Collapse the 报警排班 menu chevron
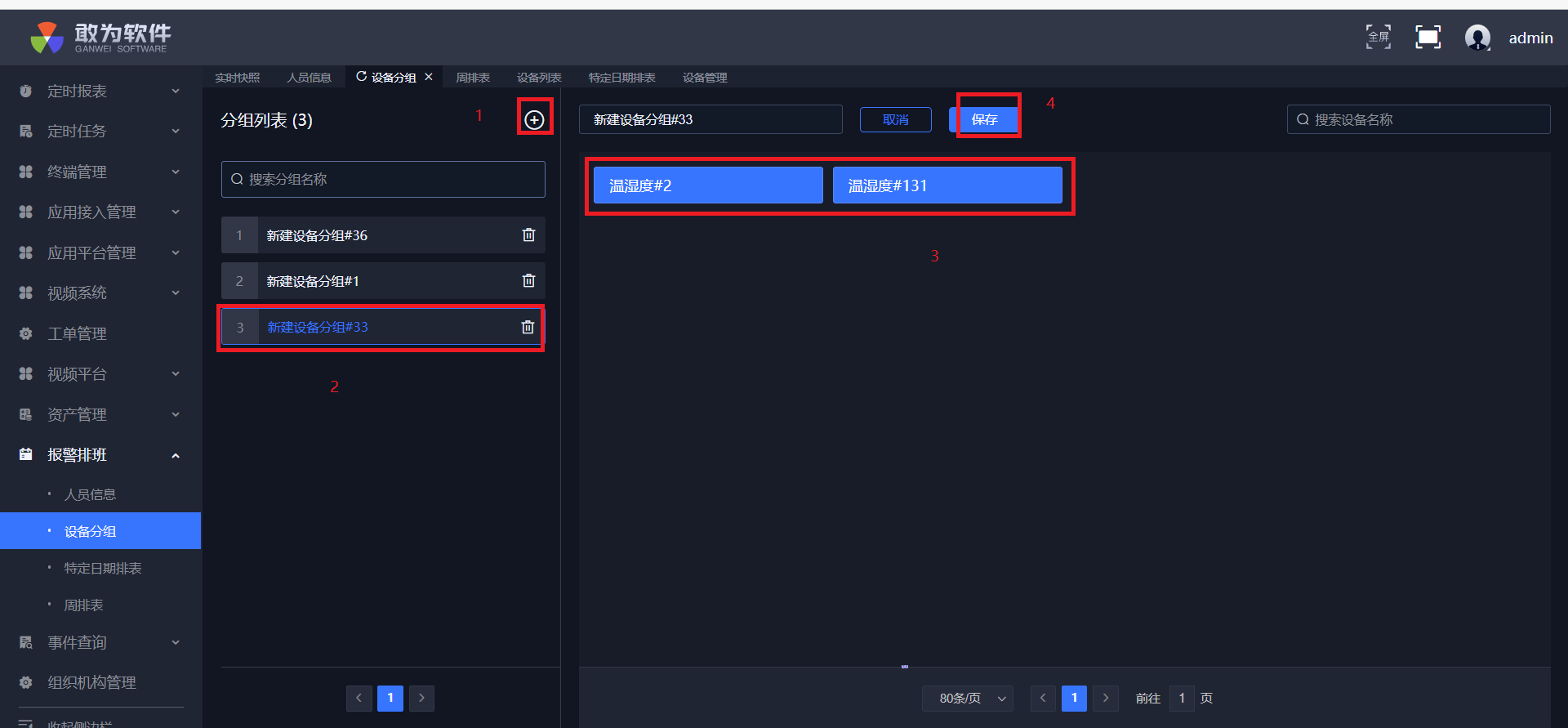Viewport: 1568px width, 728px height. (x=176, y=456)
